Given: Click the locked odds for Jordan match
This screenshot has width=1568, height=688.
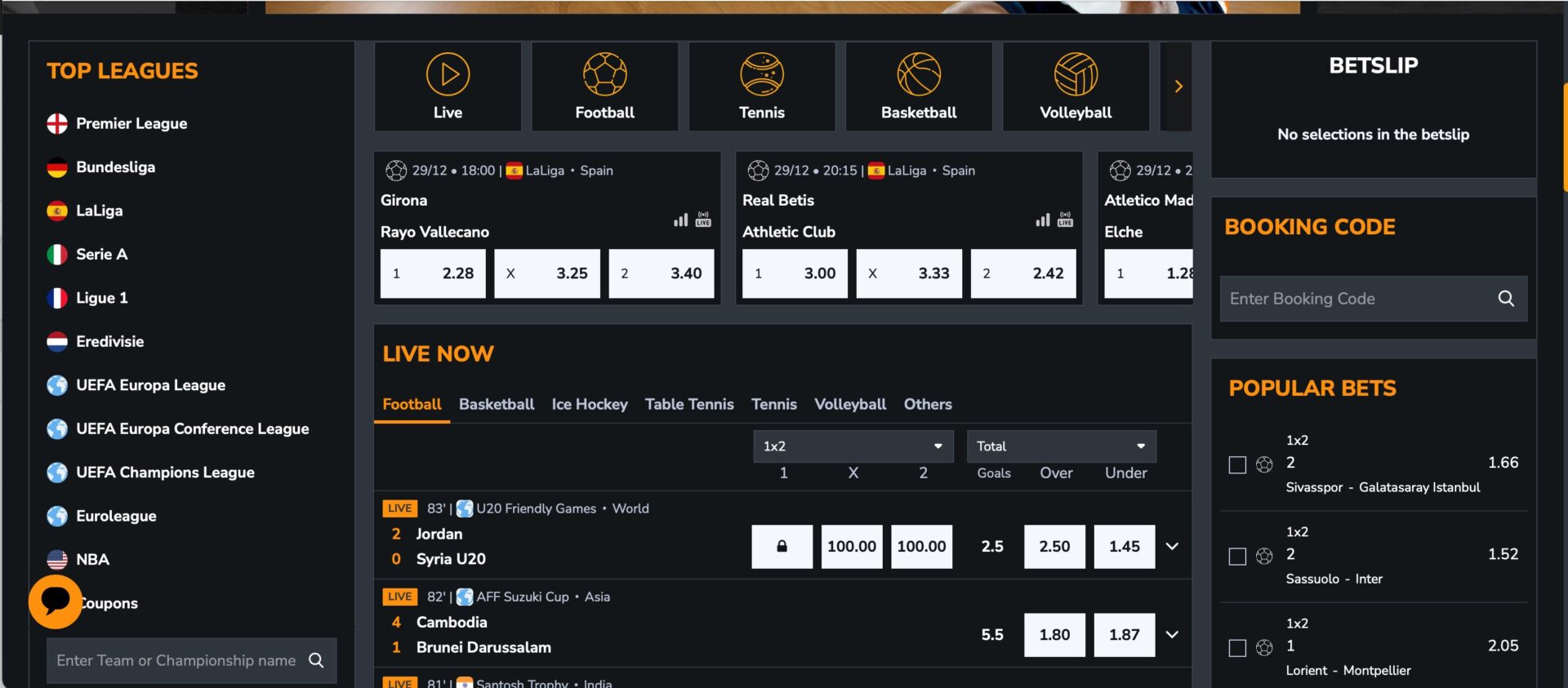Looking at the screenshot, I should tap(782, 546).
